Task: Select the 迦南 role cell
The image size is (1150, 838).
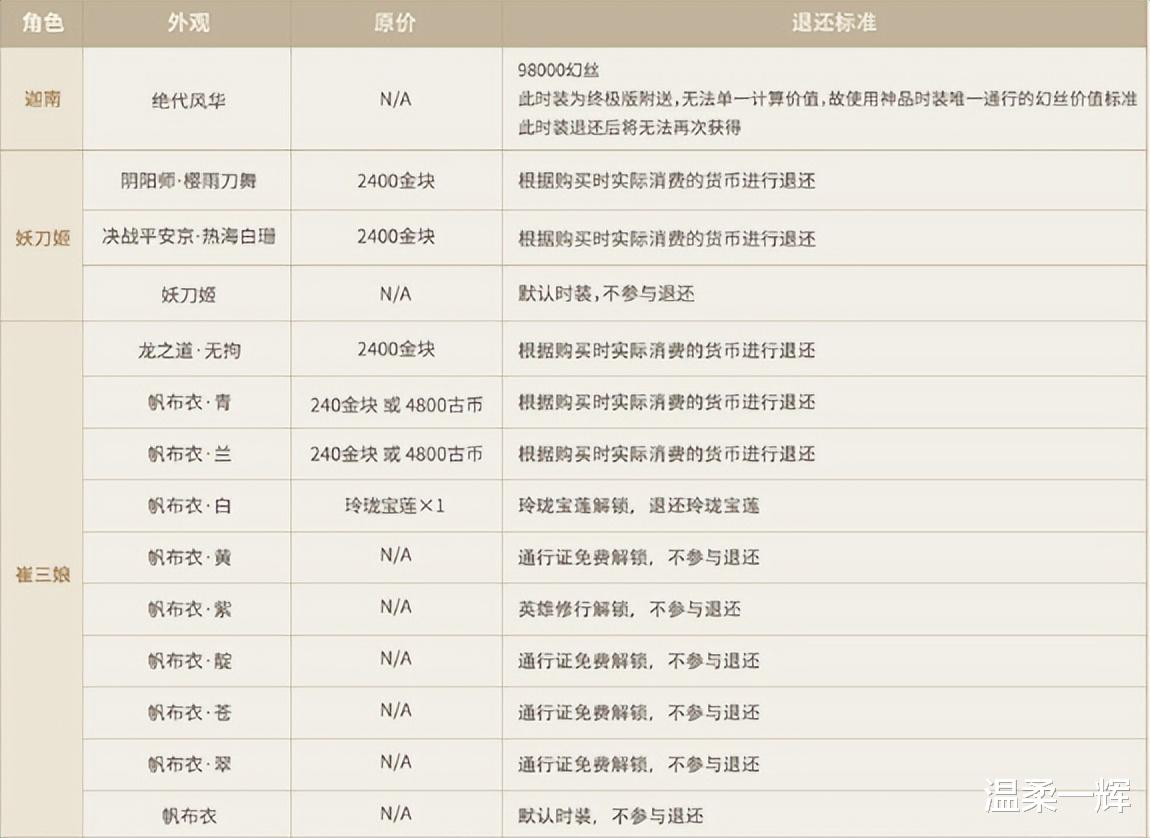Action: tap(43, 99)
